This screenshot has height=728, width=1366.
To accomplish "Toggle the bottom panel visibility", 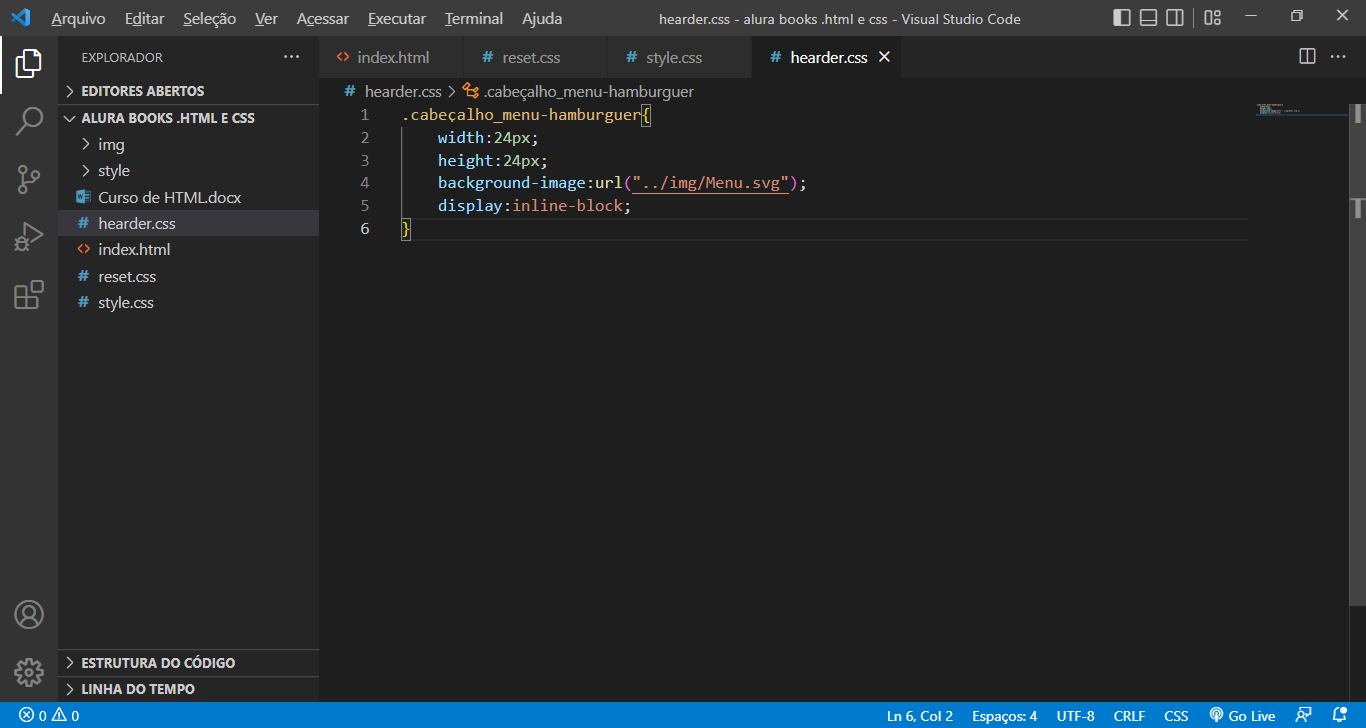I will (1149, 18).
